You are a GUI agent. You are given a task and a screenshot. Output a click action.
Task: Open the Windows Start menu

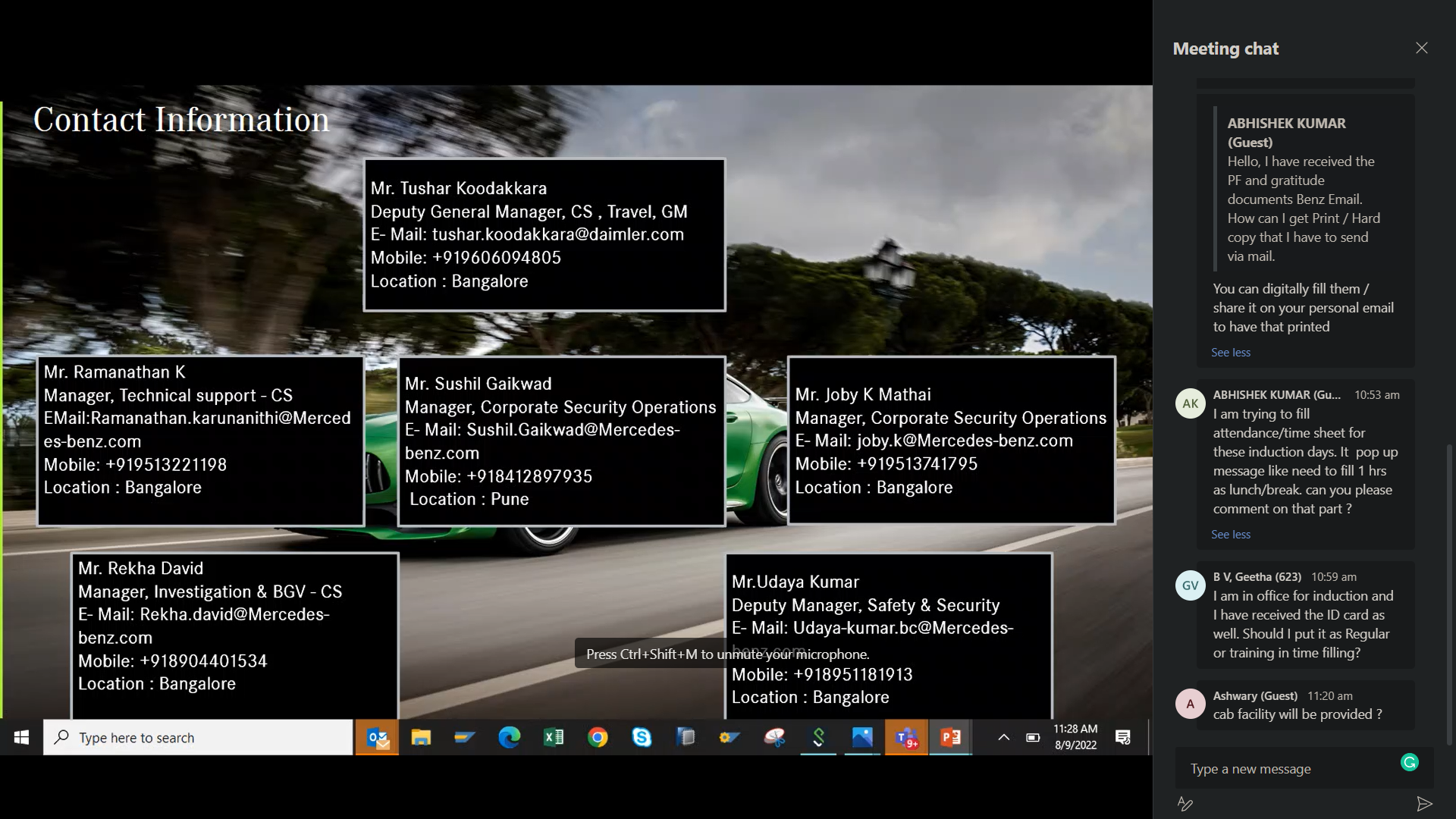21,737
